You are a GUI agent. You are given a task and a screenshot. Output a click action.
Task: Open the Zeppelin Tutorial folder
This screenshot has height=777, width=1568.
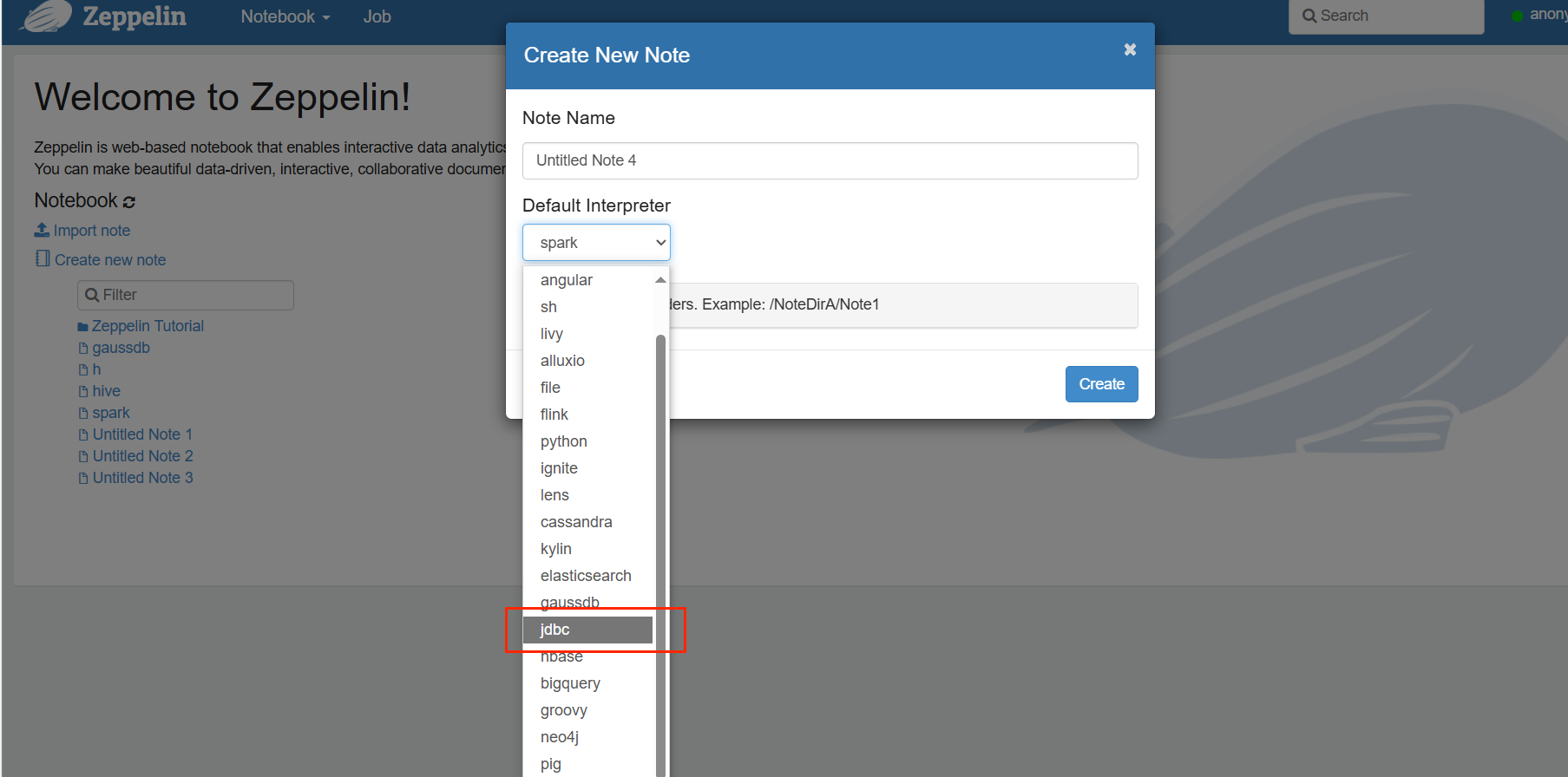click(x=148, y=326)
